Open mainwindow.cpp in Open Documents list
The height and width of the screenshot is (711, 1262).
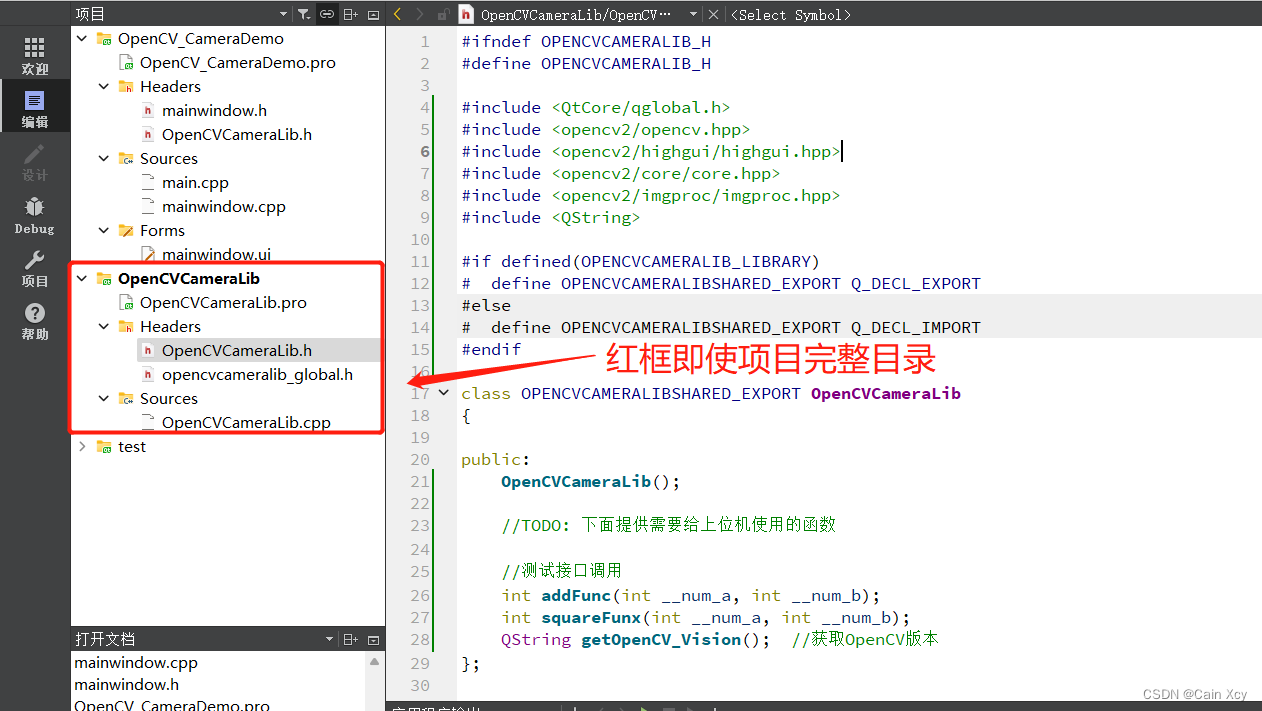tap(136, 662)
